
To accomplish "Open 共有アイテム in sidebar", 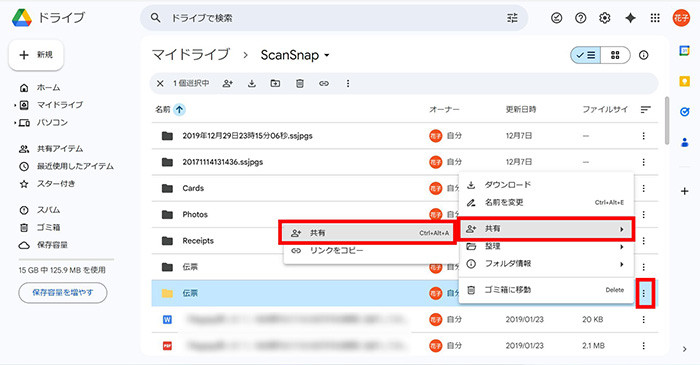I will (x=60, y=149).
